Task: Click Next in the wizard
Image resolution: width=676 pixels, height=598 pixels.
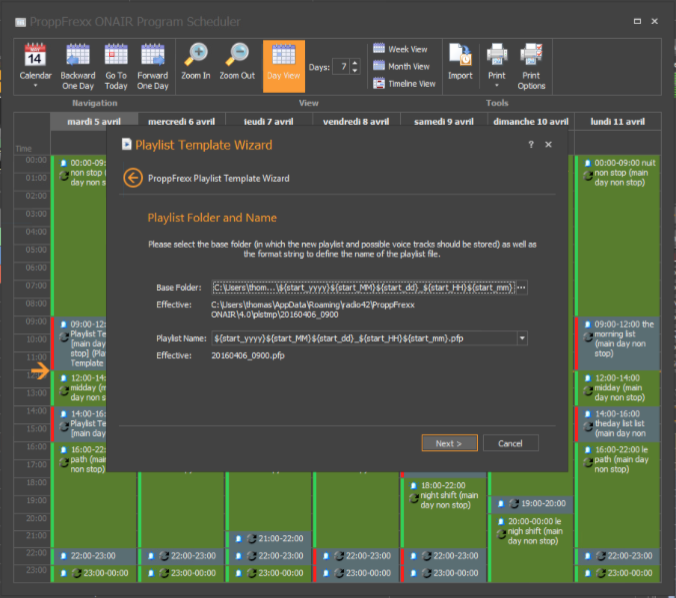Action: click(x=449, y=443)
